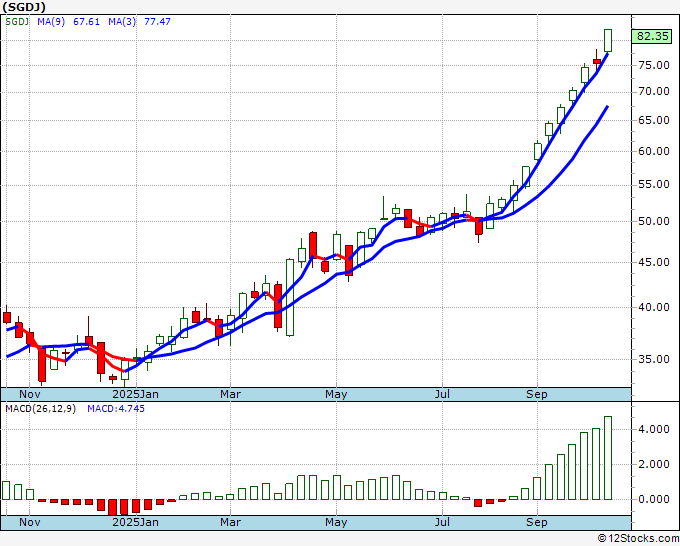Click the ©12Stocks.com attribution link
Image resolution: width=680 pixels, height=546 pixels.
(x=638, y=538)
